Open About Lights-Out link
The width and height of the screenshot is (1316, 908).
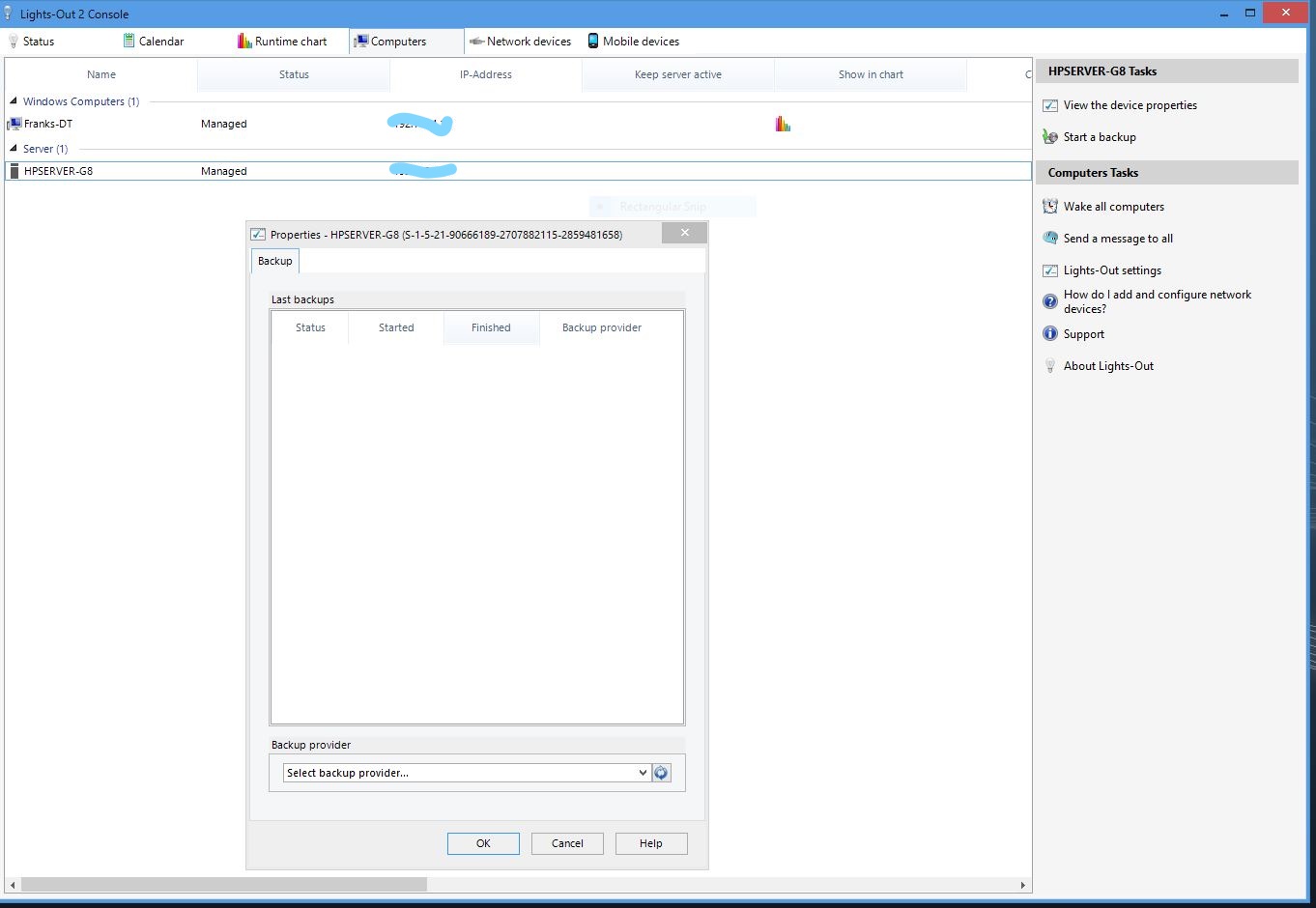1108,366
